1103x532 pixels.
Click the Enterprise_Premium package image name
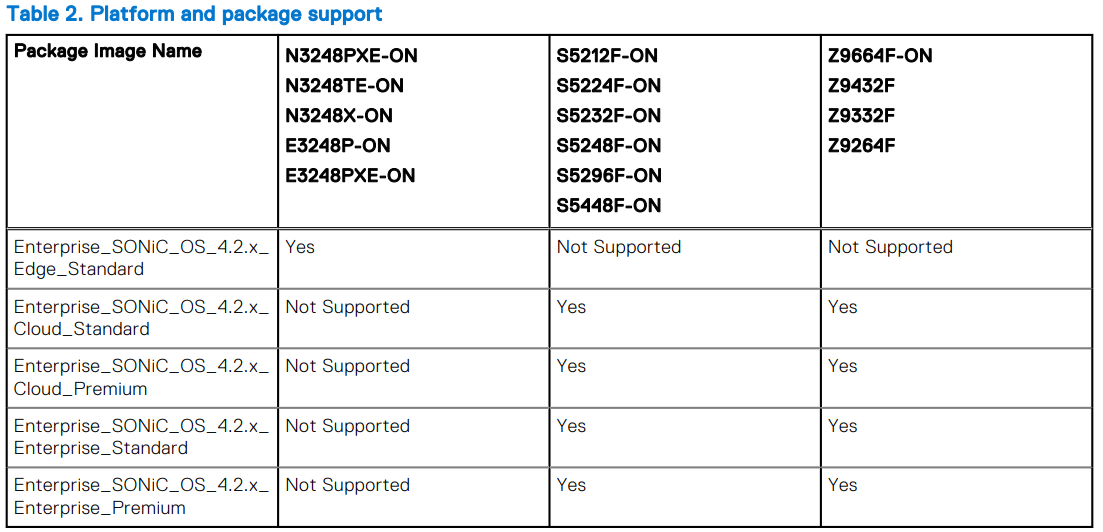coord(140,497)
